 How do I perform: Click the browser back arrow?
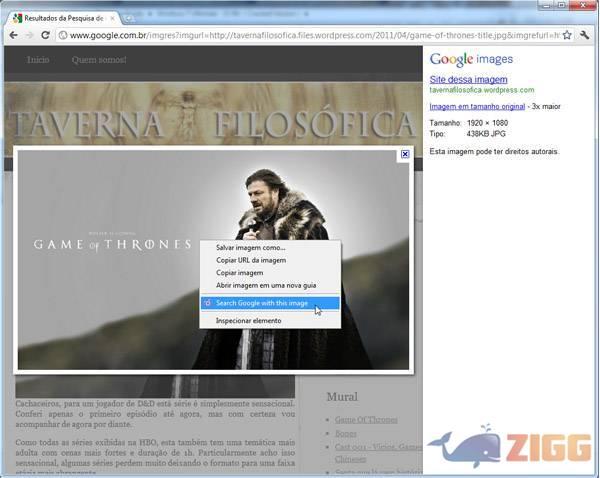click(13, 35)
